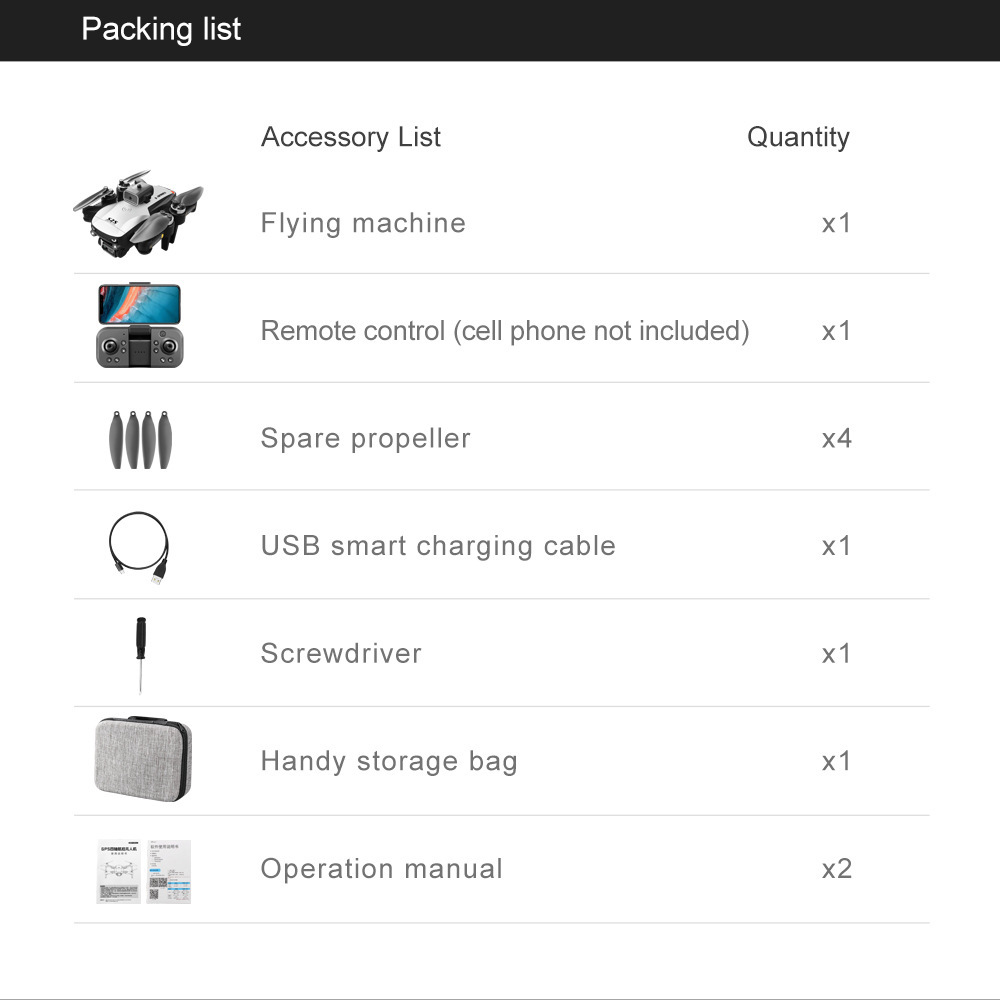The width and height of the screenshot is (1000, 1000).
Task: Click the x1 quantity beside Flying machine
Action: (836, 222)
